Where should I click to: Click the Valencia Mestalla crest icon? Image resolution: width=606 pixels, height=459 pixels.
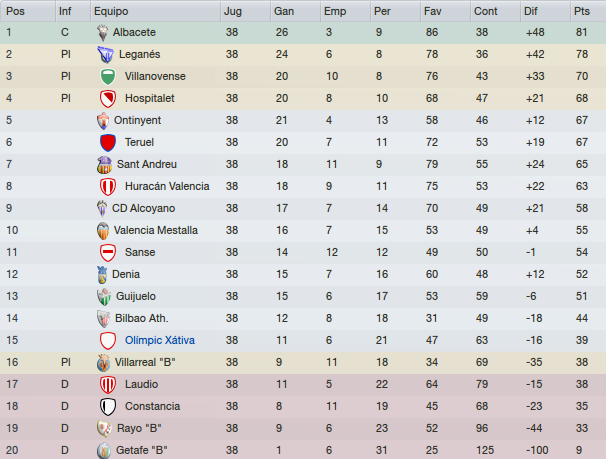[103, 231]
